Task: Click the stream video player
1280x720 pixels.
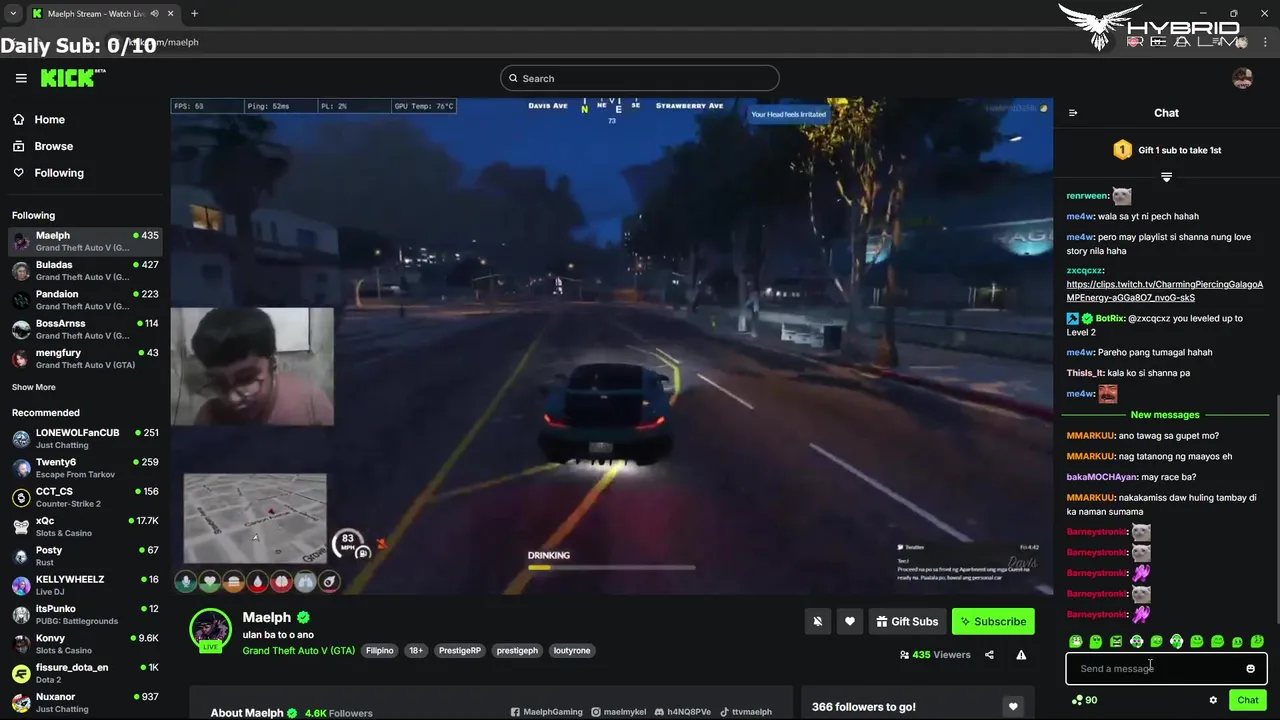Action: [611, 345]
